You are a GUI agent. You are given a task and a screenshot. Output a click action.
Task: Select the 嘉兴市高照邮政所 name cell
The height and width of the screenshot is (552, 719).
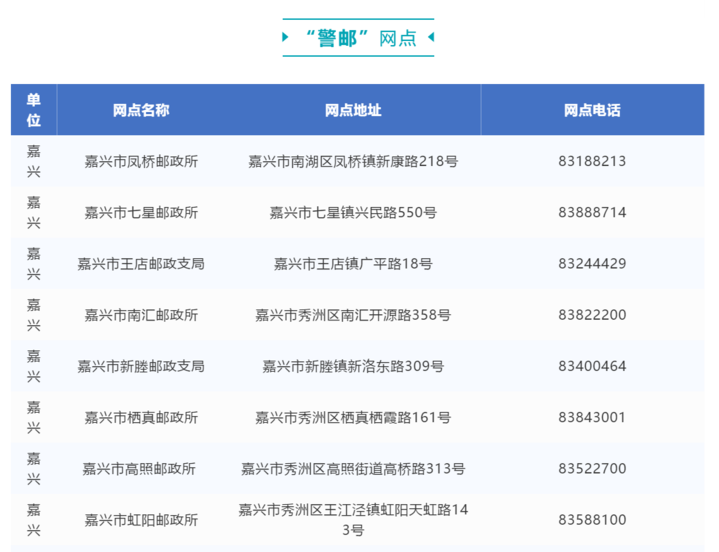point(139,469)
